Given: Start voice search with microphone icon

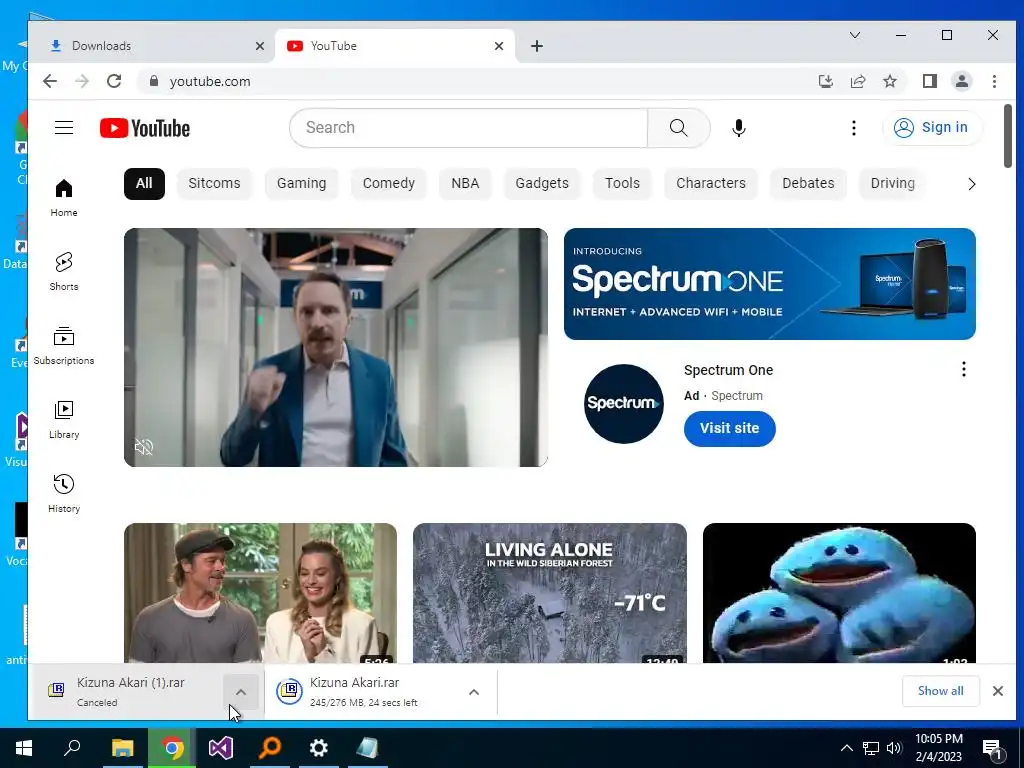Looking at the screenshot, I should (x=739, y=127).
